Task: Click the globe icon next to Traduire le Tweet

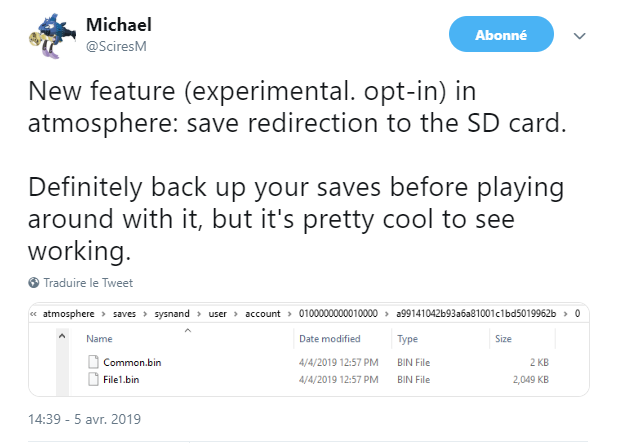Action: [x=34, y=282]
